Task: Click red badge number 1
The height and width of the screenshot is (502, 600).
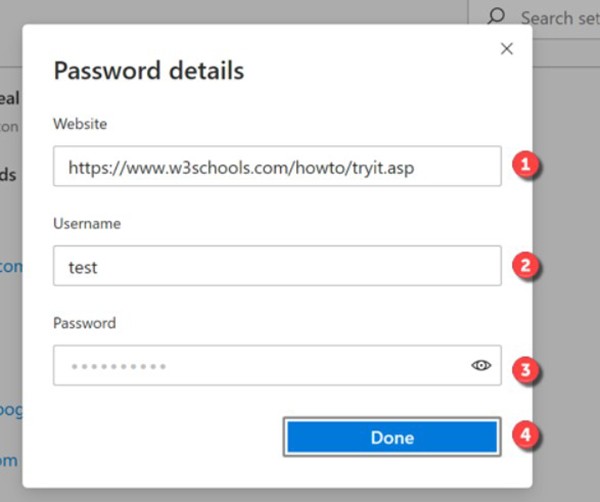Action: (527, 167)
